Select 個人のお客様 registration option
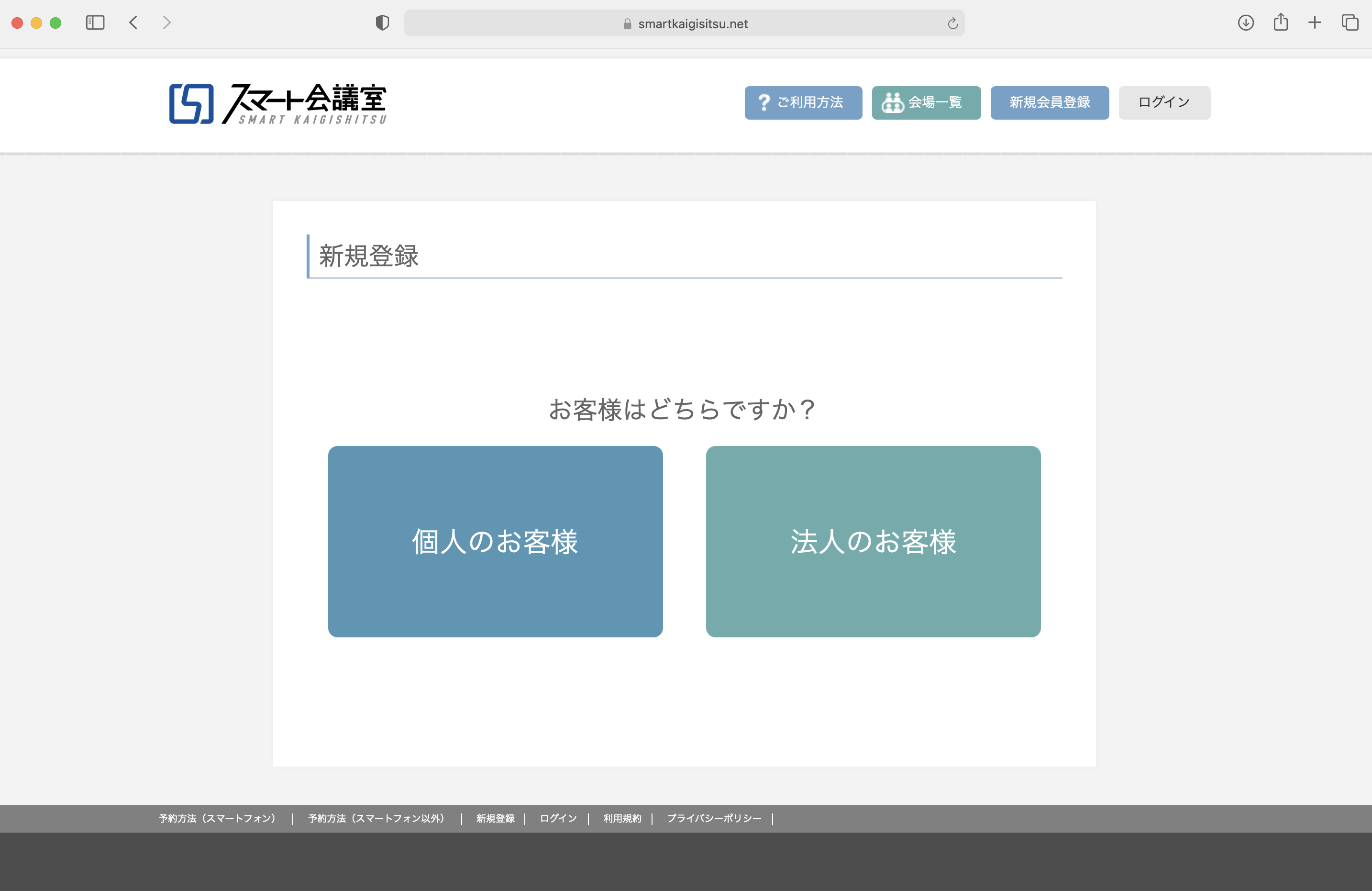This screenshot has width=1372, height=891. point(495,541)
